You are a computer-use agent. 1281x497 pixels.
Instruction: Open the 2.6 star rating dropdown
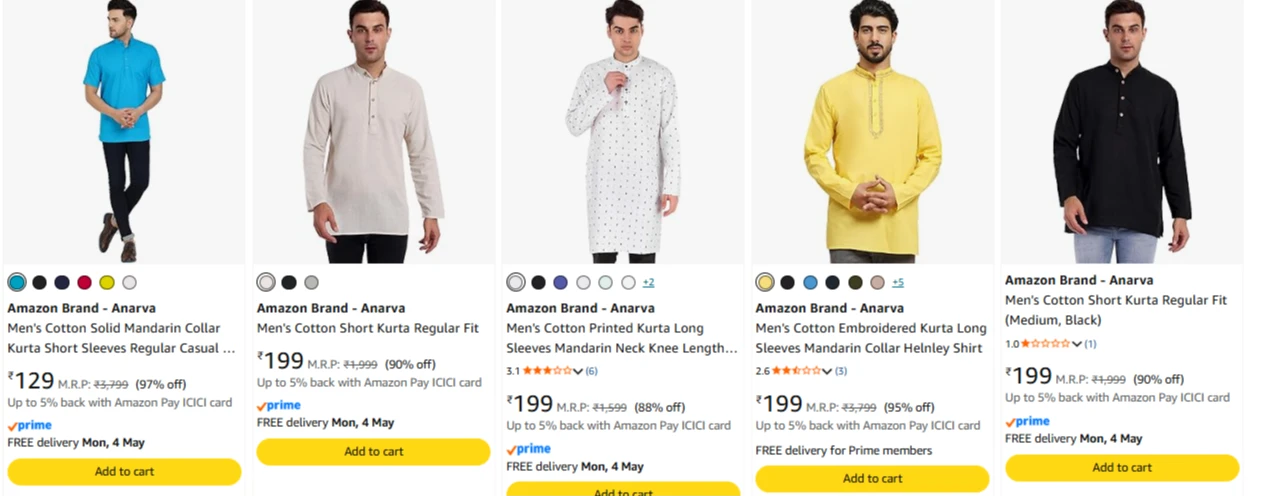click(x=828, y=372)
